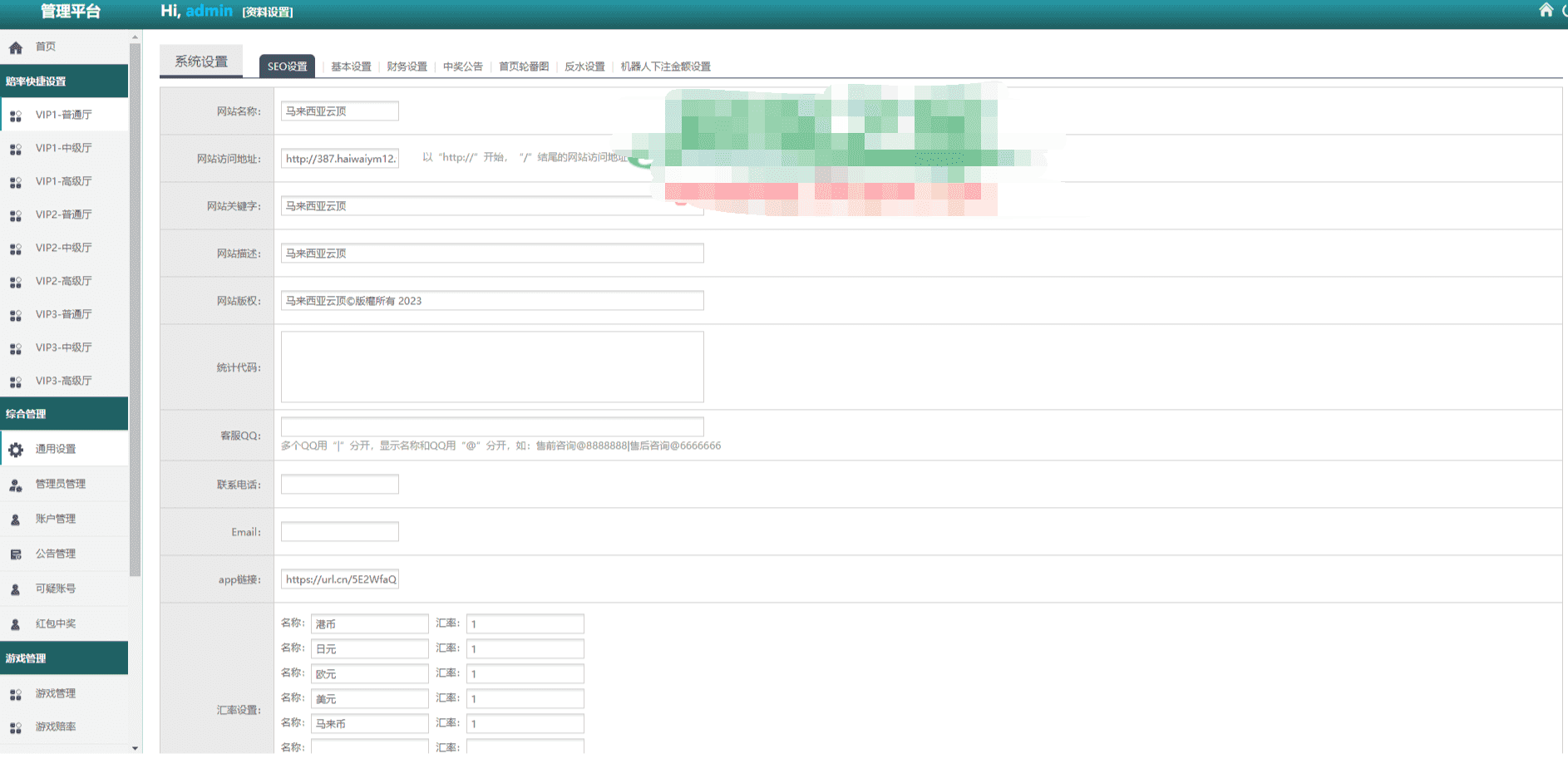The height and width of the screenshot is (778, 1568).
Task: Click the icon next to VIP1-高级厅
Action: pos(16,182)
